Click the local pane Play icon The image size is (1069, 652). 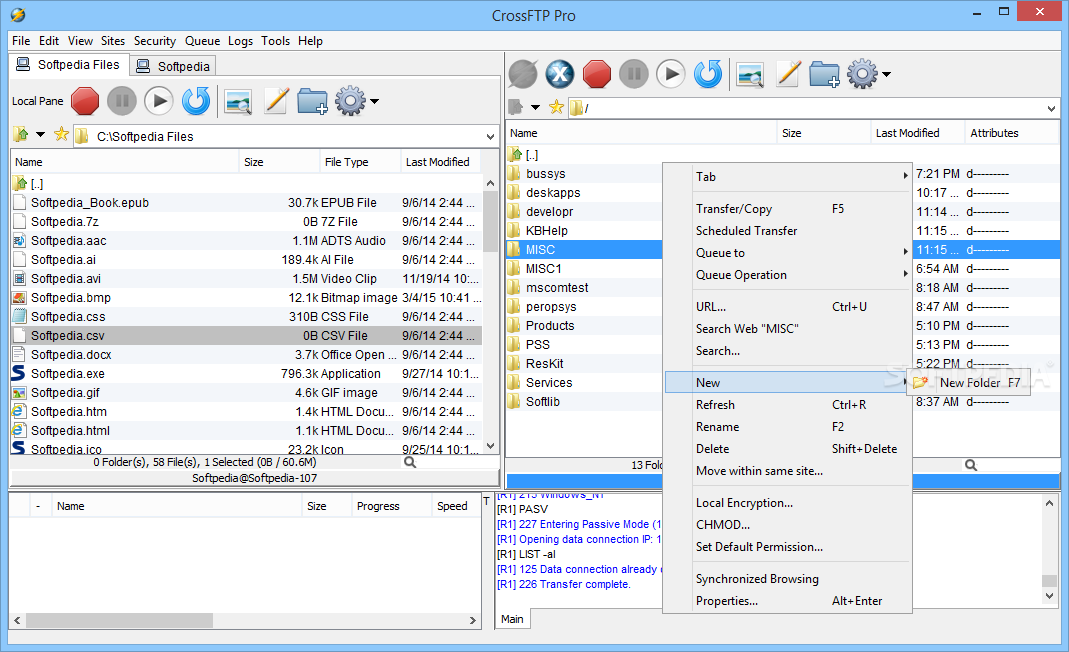[159, 102]
